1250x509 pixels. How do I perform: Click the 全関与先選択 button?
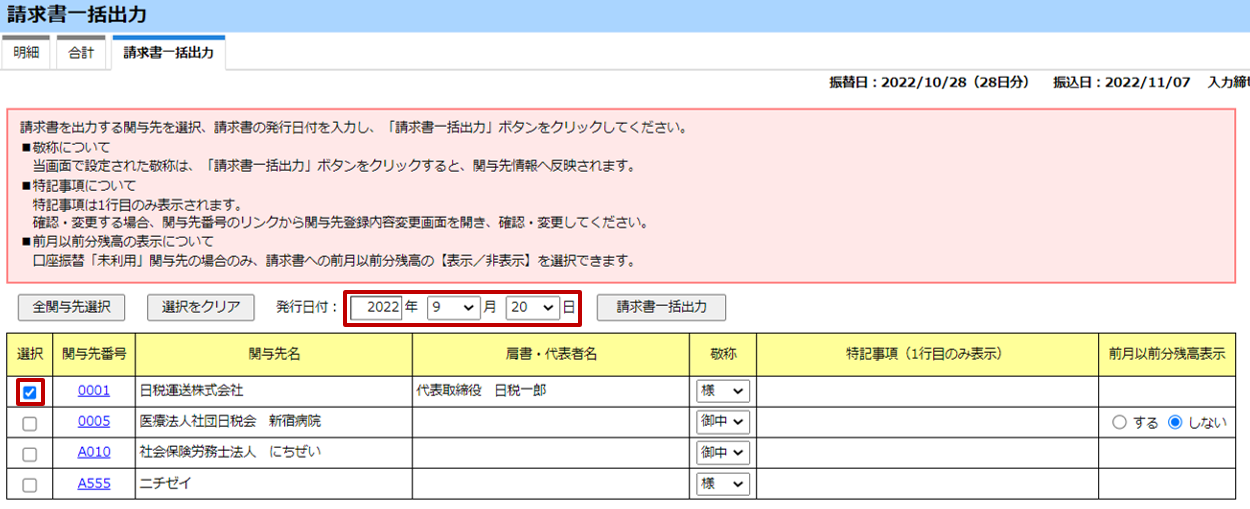[71, 307]
